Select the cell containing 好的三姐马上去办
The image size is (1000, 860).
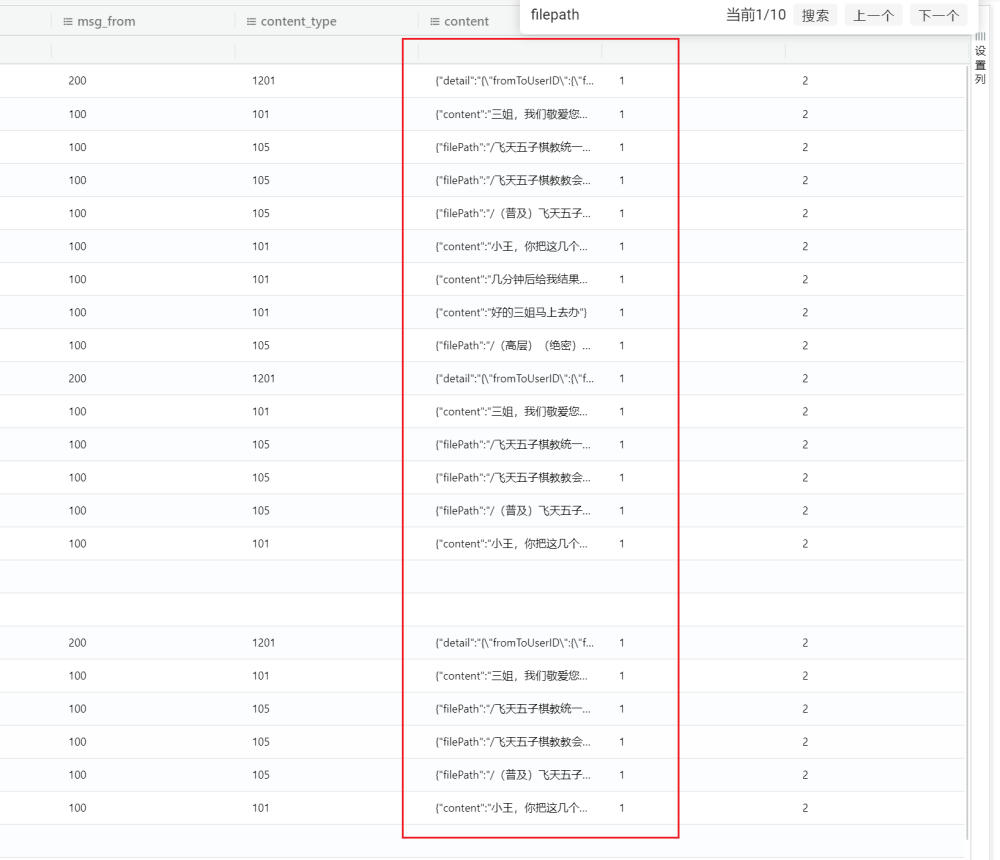[511, 313]
